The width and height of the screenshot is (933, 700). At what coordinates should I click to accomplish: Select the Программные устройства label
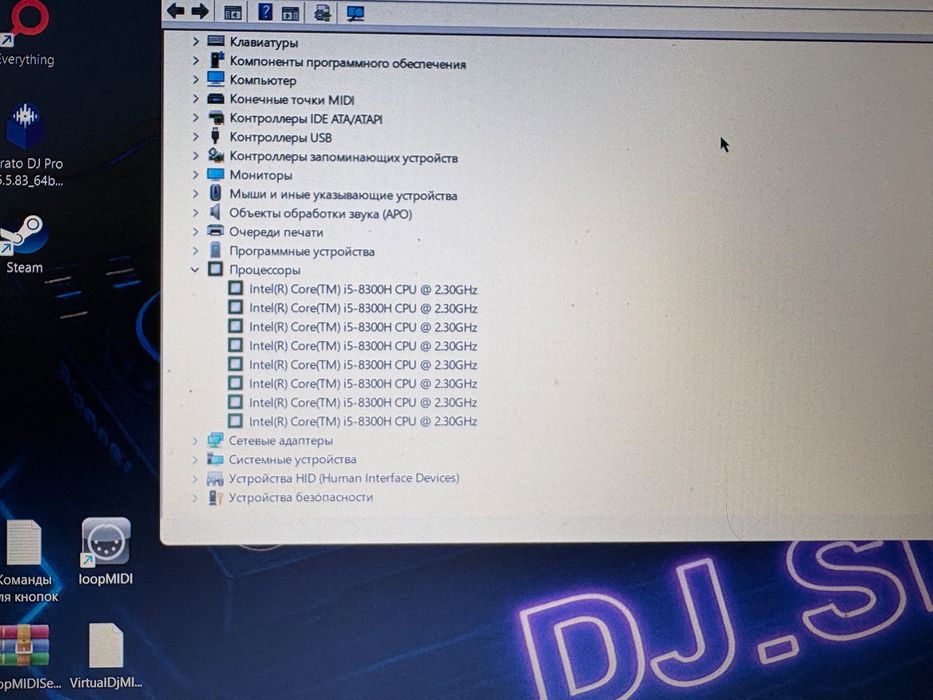click(x=302, y=251)
